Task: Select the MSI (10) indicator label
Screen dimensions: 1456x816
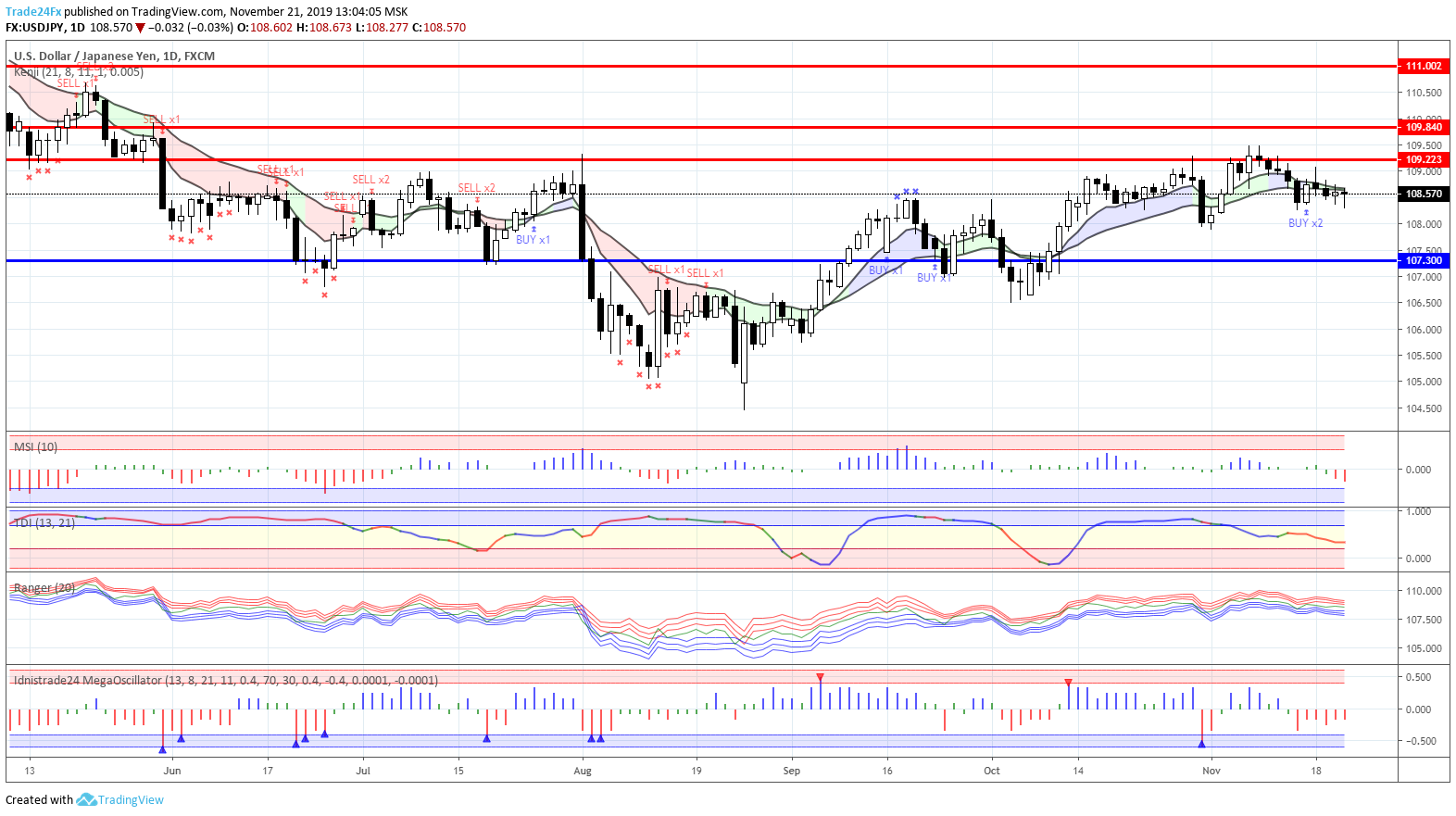Action: [35, 447]
